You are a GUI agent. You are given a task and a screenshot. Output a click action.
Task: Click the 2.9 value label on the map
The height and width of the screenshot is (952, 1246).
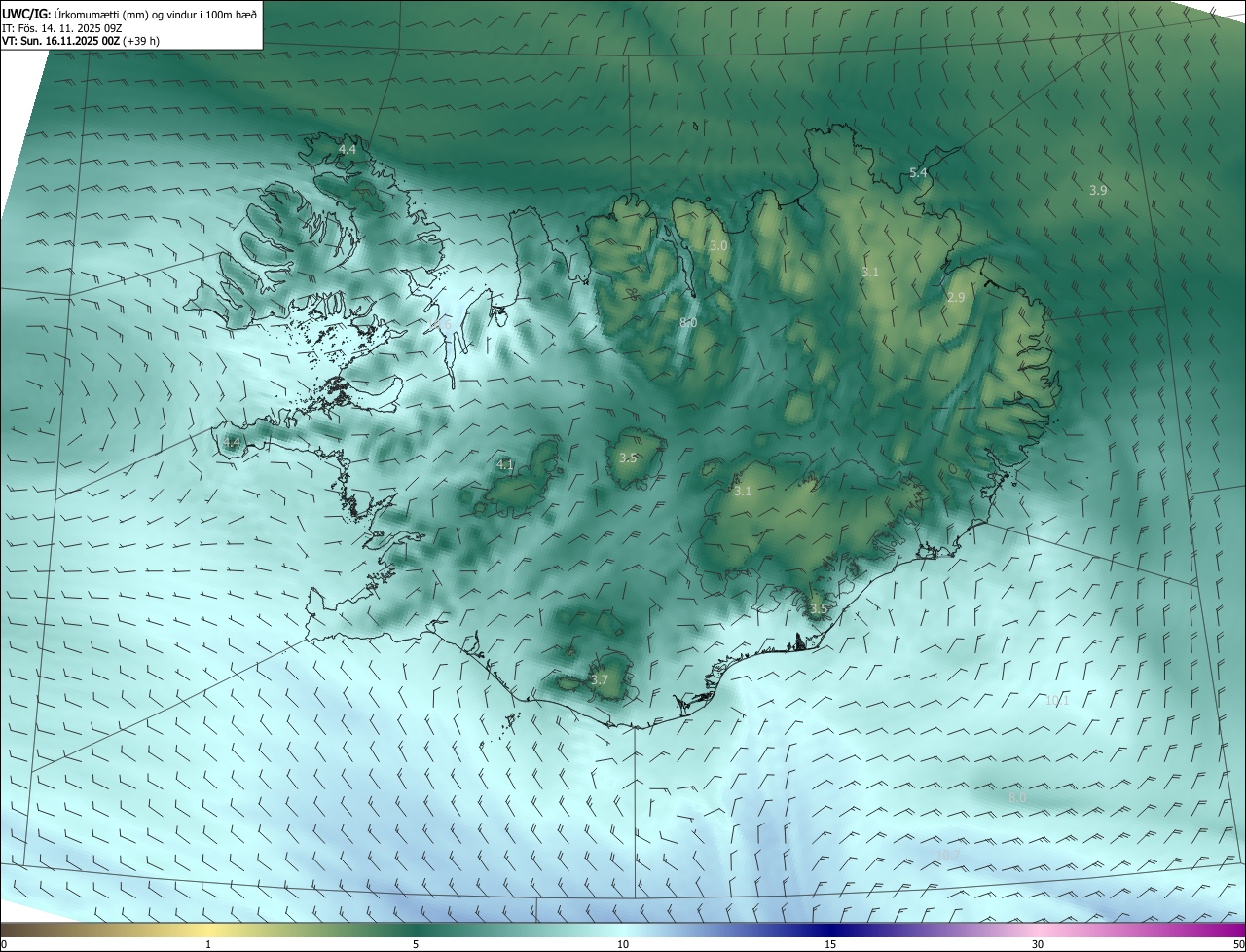[956, 297]
